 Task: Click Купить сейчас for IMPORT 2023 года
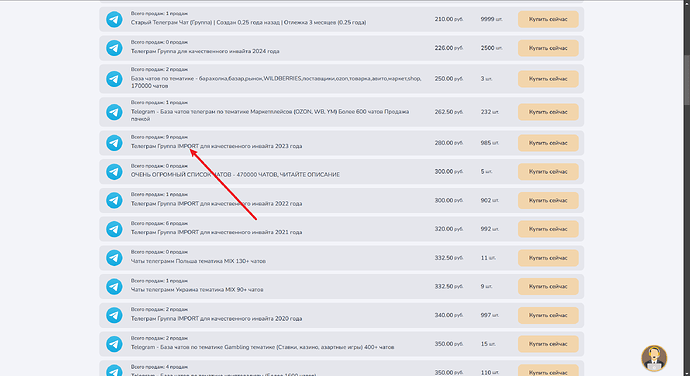click(x=548, y=143)
